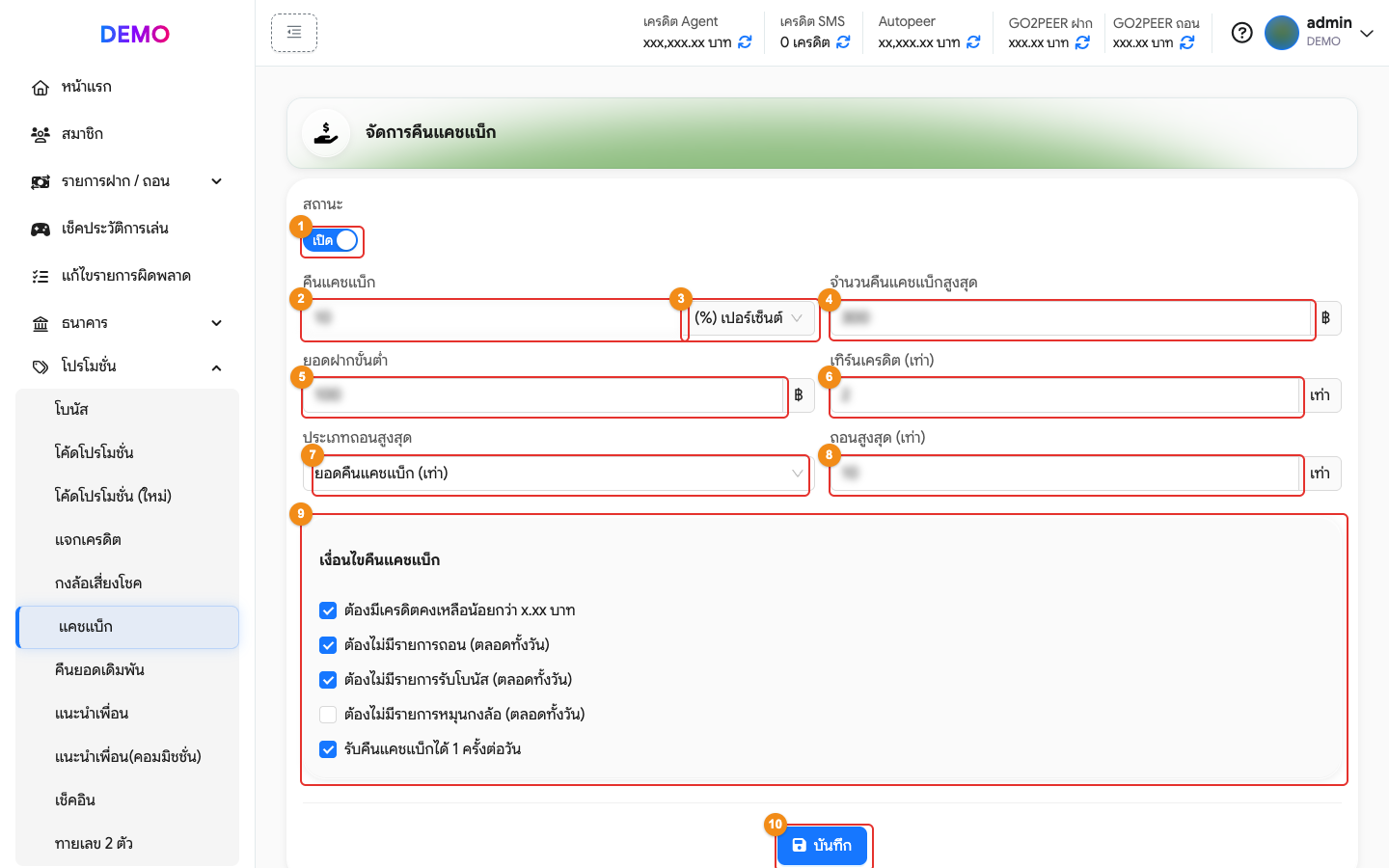Refresh the SMS credit count
The width and height of the screenshot is (1389, 868).
point(843,42)
